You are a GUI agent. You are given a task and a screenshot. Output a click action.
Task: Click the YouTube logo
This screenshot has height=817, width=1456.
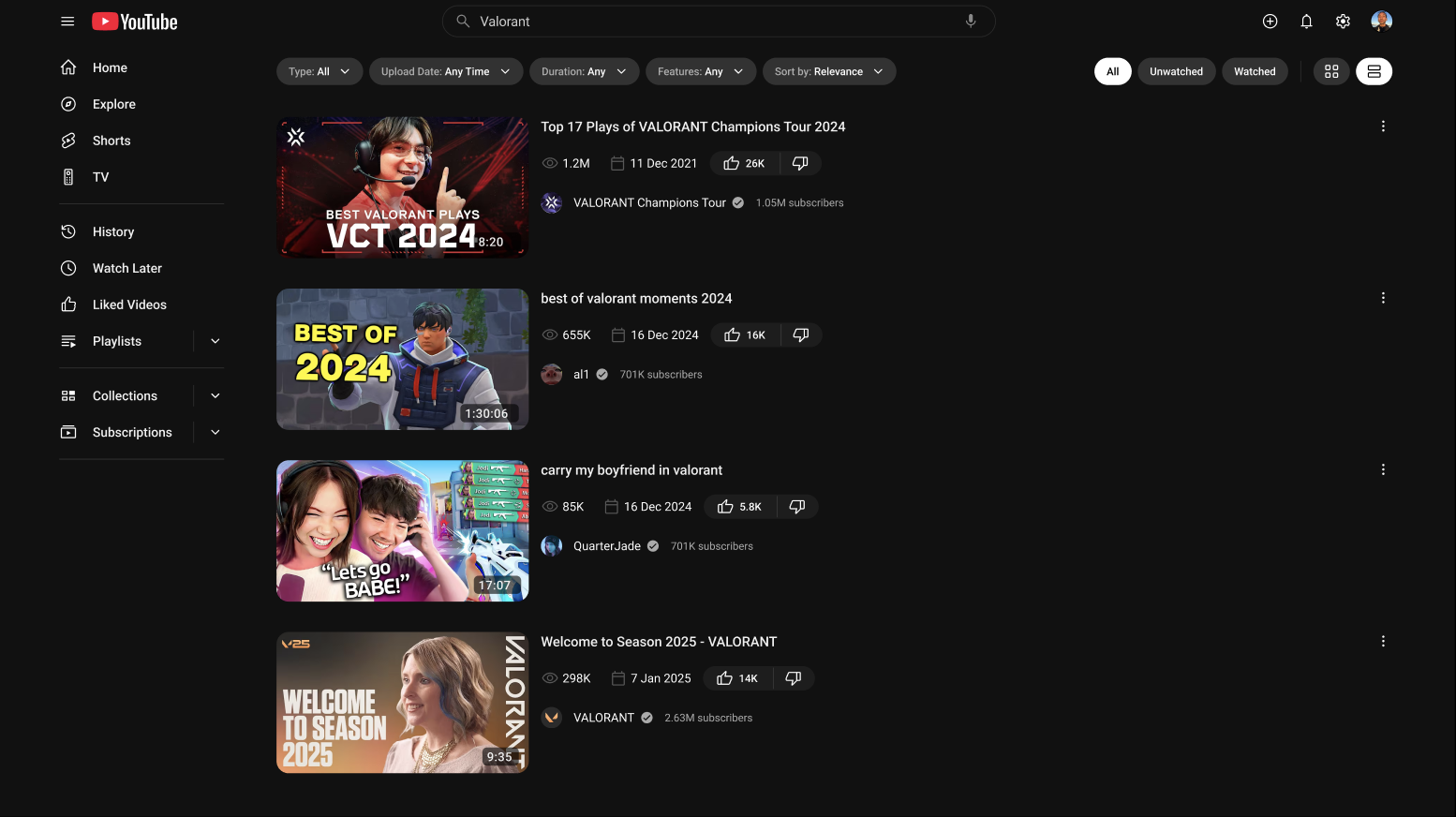[135, 22]
